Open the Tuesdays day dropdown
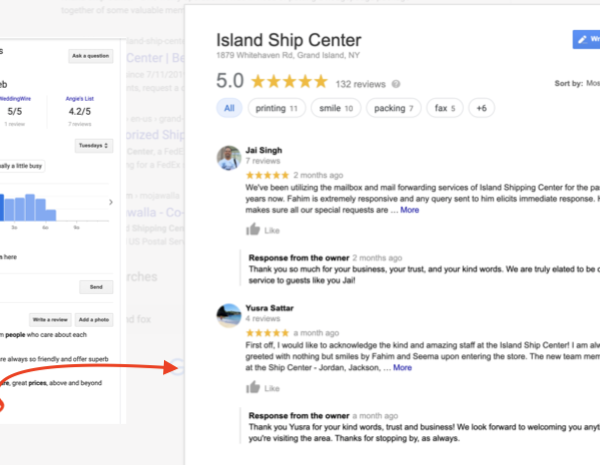This screenshot has height=465, width=600. click(x=93, y=147)
